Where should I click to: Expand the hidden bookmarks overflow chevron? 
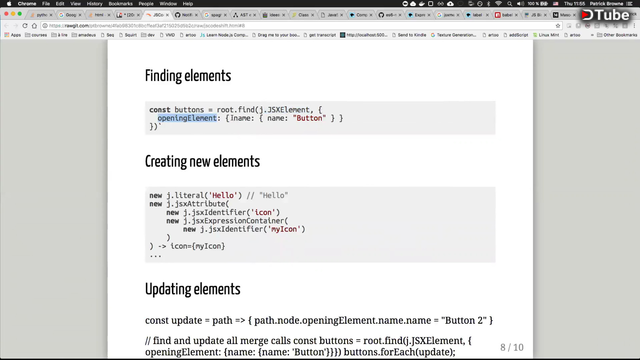coord(592,35)
